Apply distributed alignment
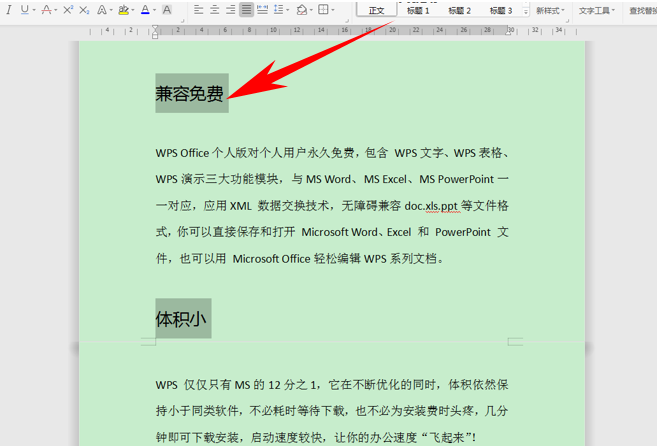 262,10
